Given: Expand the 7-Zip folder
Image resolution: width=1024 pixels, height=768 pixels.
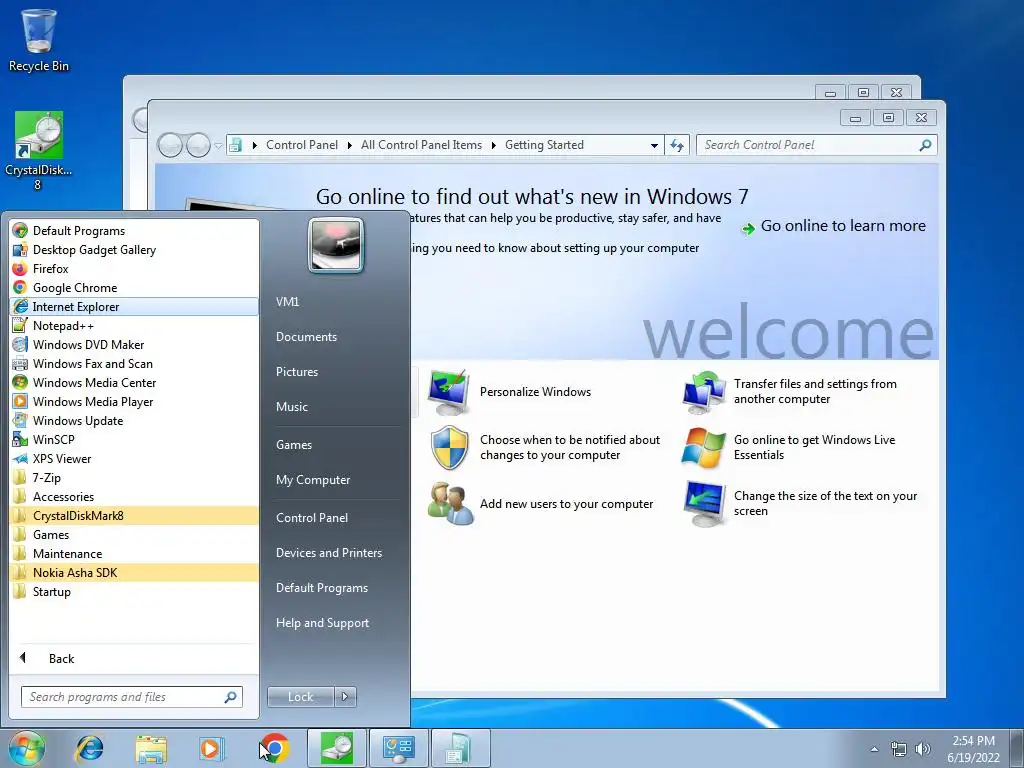Looking at the screenshot, I should 134,477.
